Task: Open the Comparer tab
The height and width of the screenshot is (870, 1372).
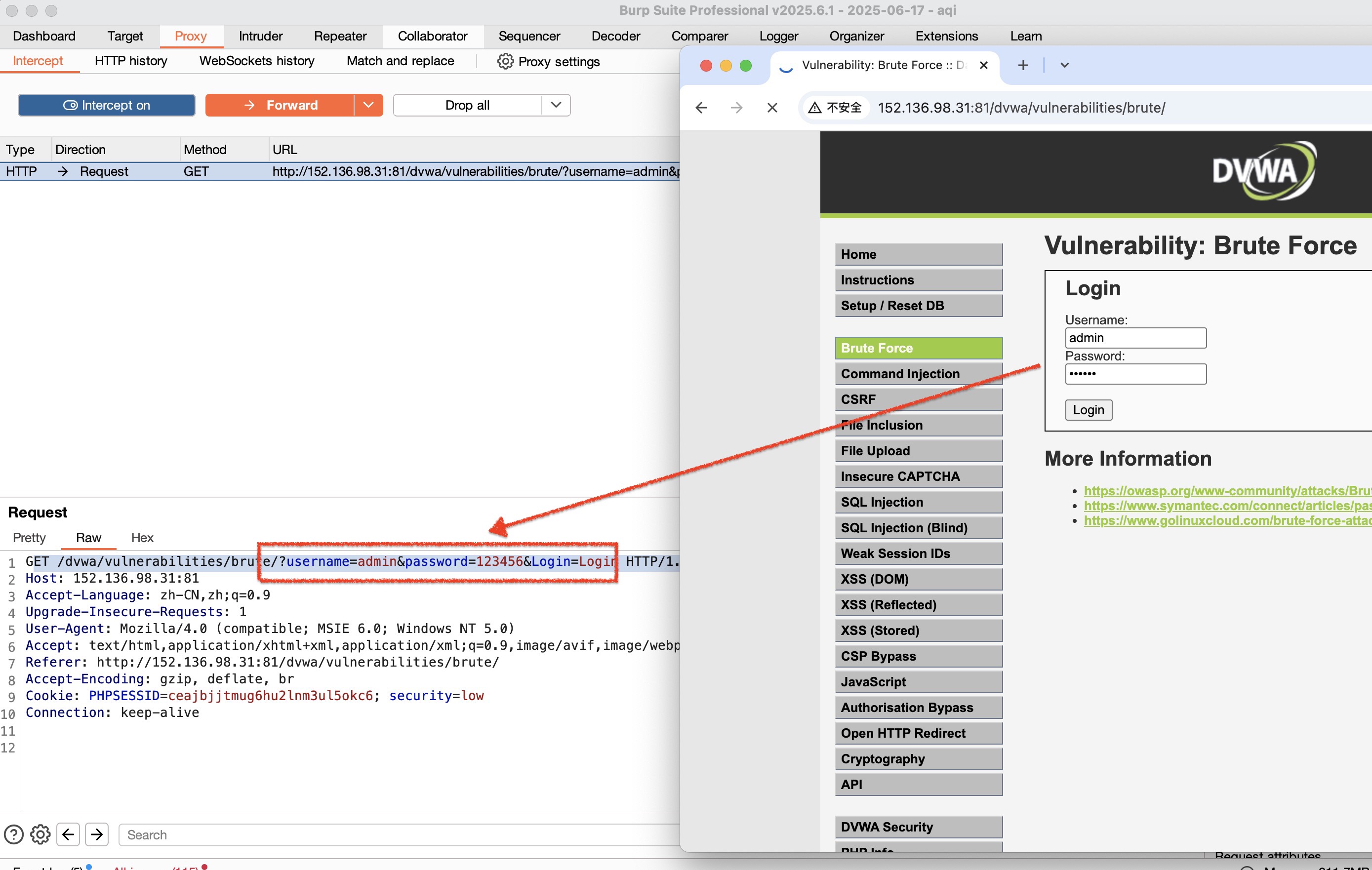Action: (700, 37)
